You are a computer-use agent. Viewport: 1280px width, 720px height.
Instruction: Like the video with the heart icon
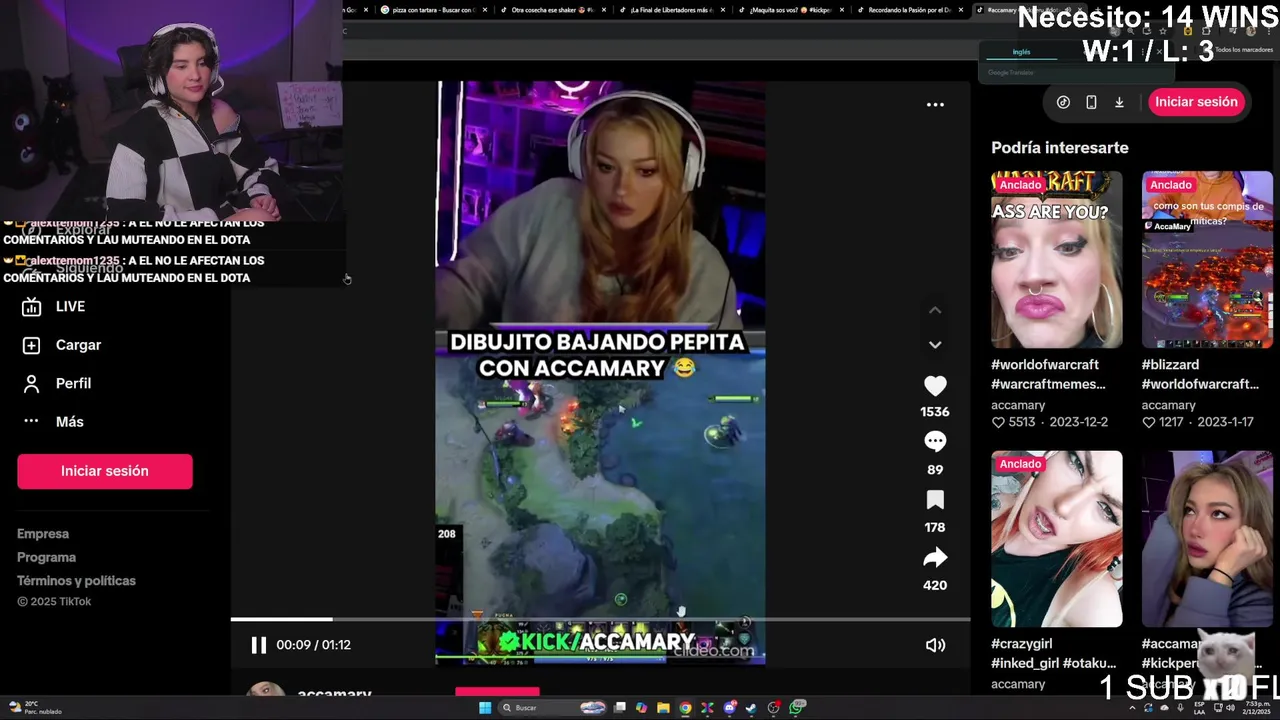click(x=935, y=386)
